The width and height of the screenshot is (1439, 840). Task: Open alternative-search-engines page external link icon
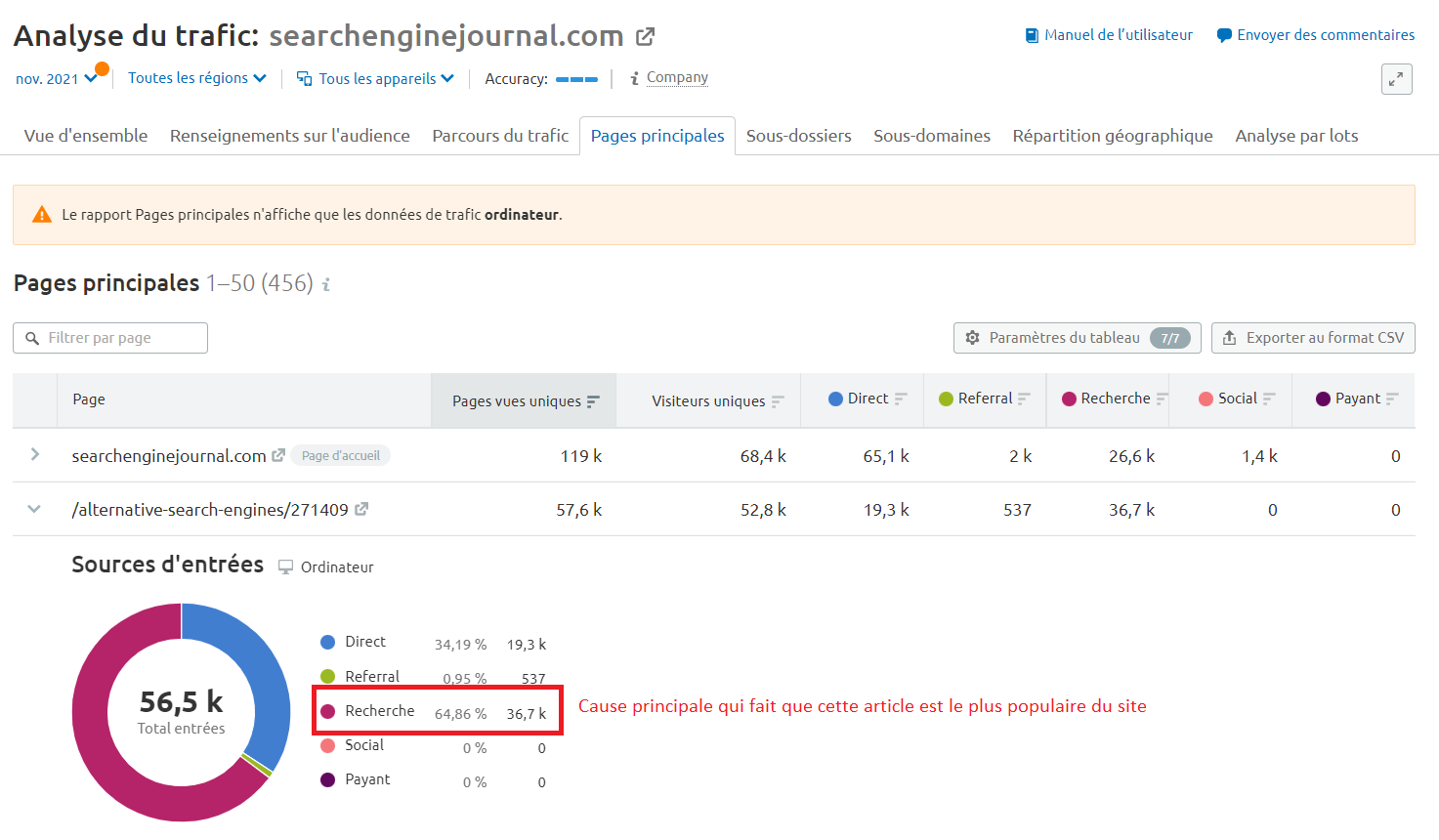tap(361, 509)
